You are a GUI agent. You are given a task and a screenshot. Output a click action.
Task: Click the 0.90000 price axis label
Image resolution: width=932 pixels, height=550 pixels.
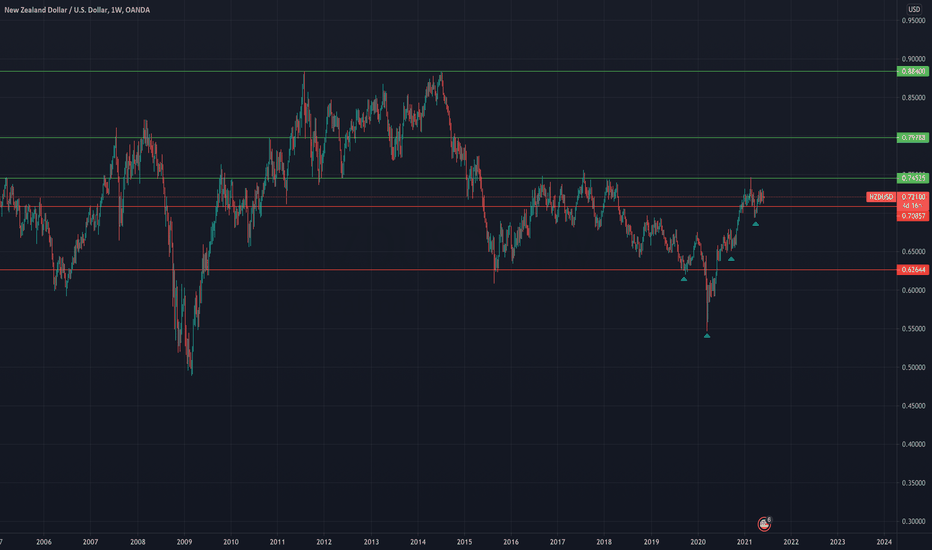coord(914,59)
